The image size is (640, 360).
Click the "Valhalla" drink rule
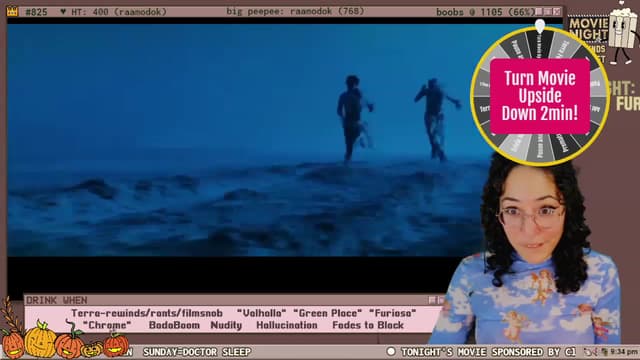click(262, 313)
